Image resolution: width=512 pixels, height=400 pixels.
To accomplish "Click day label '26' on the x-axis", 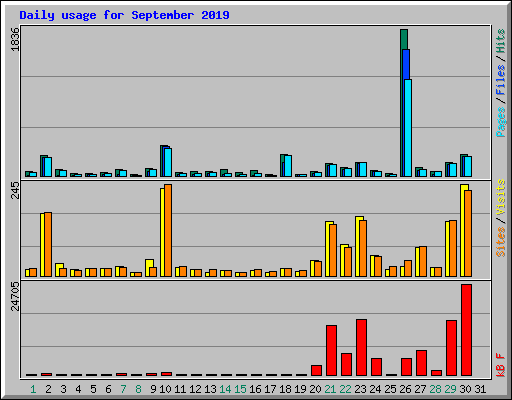I will pyautogui.click(x=405, y=389).
